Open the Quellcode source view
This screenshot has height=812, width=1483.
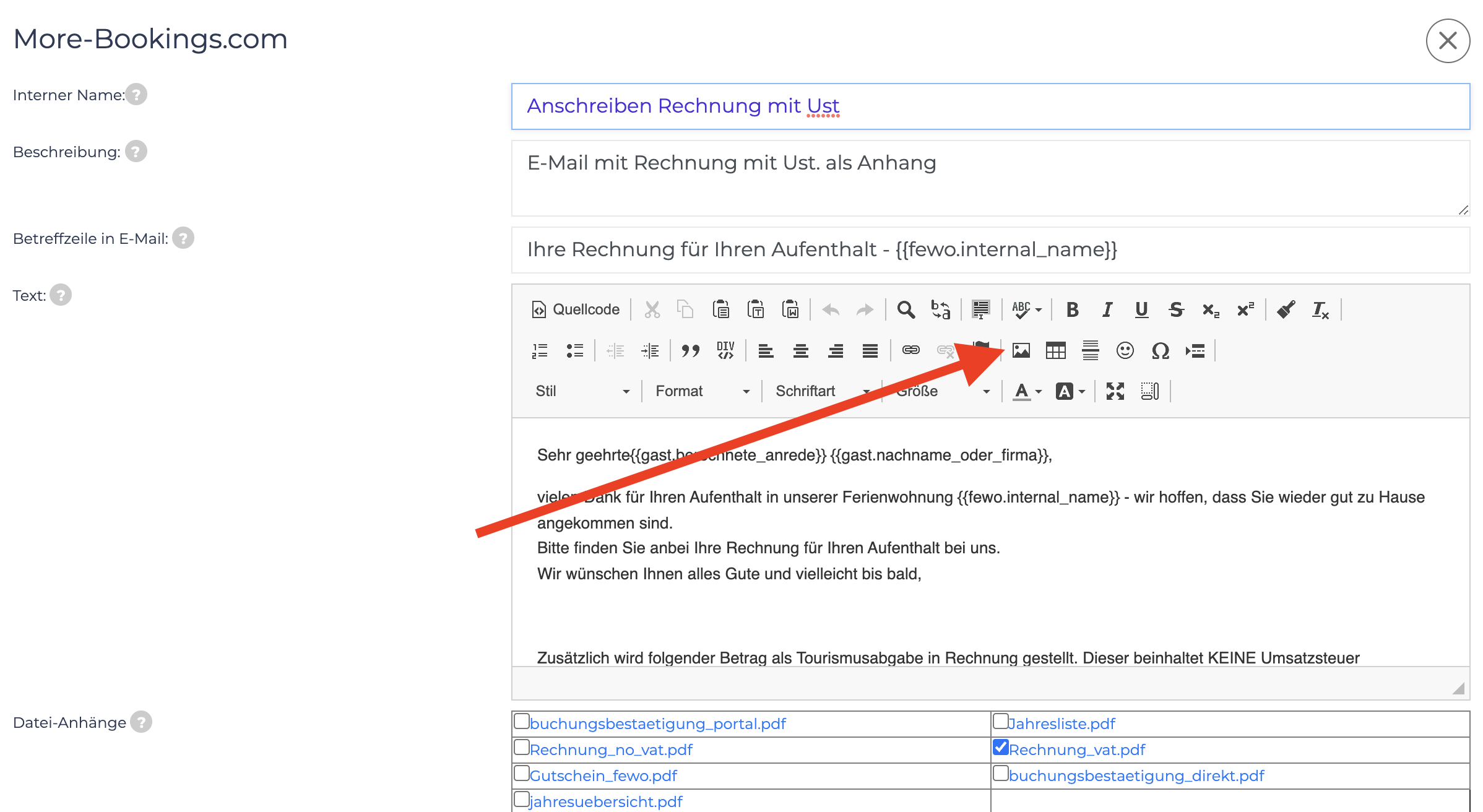point(576,309)
